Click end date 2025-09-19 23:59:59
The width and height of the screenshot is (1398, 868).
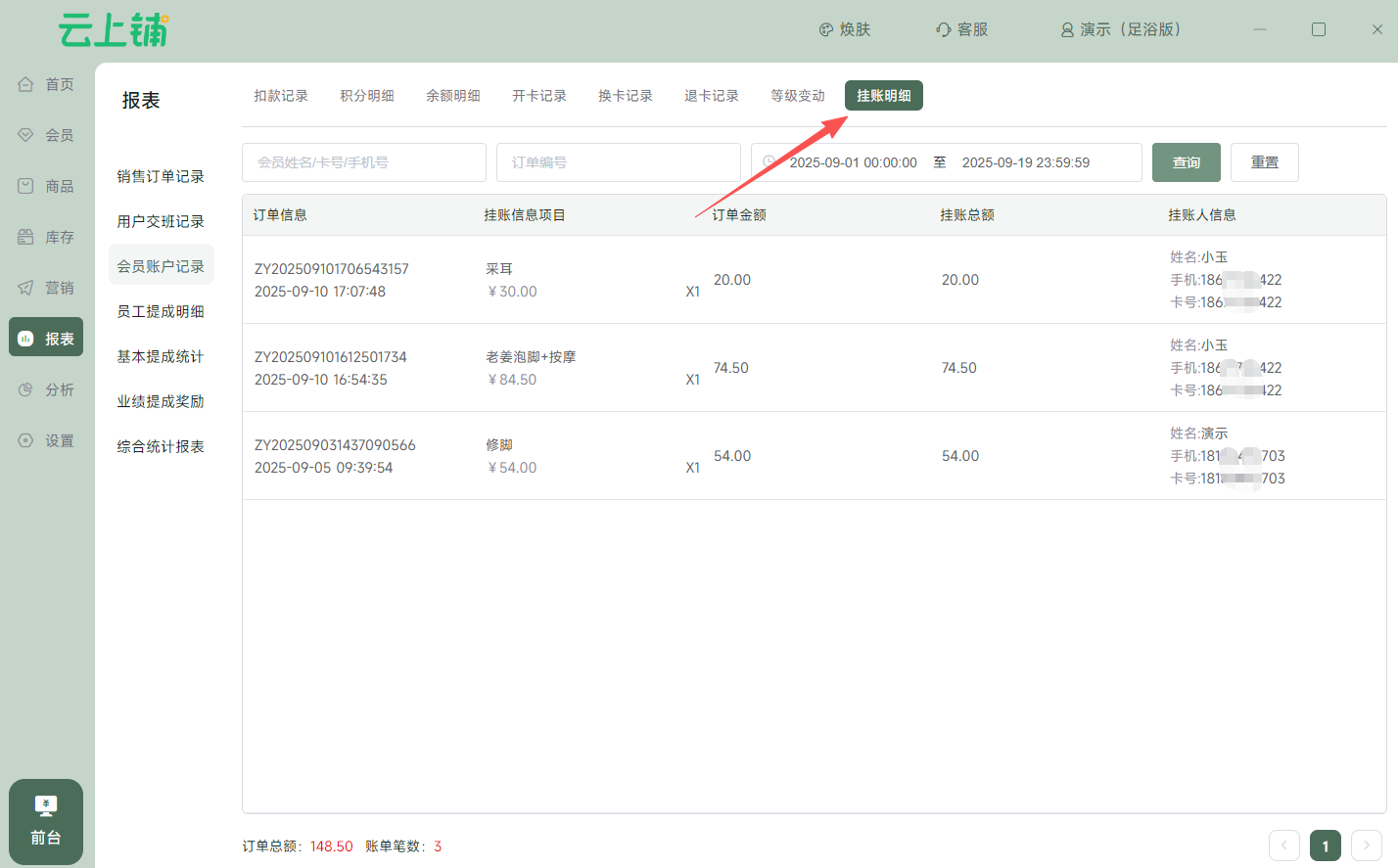[1026, 162]
